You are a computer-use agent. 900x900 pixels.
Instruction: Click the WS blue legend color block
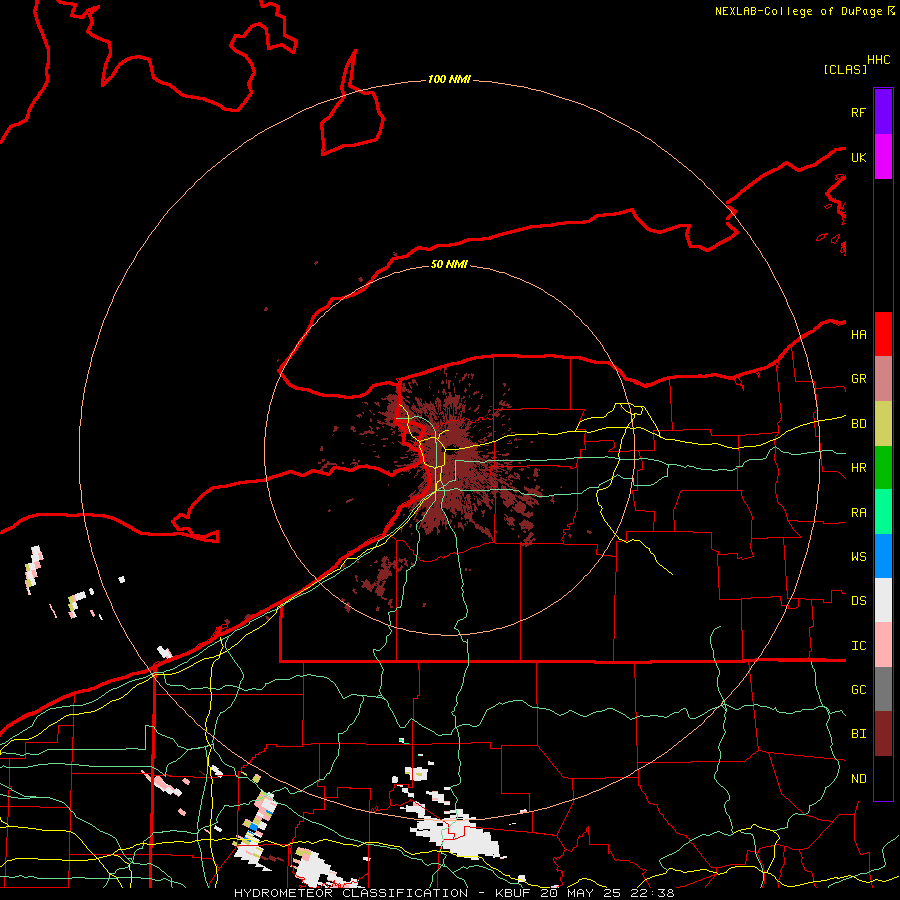[883, 556]
